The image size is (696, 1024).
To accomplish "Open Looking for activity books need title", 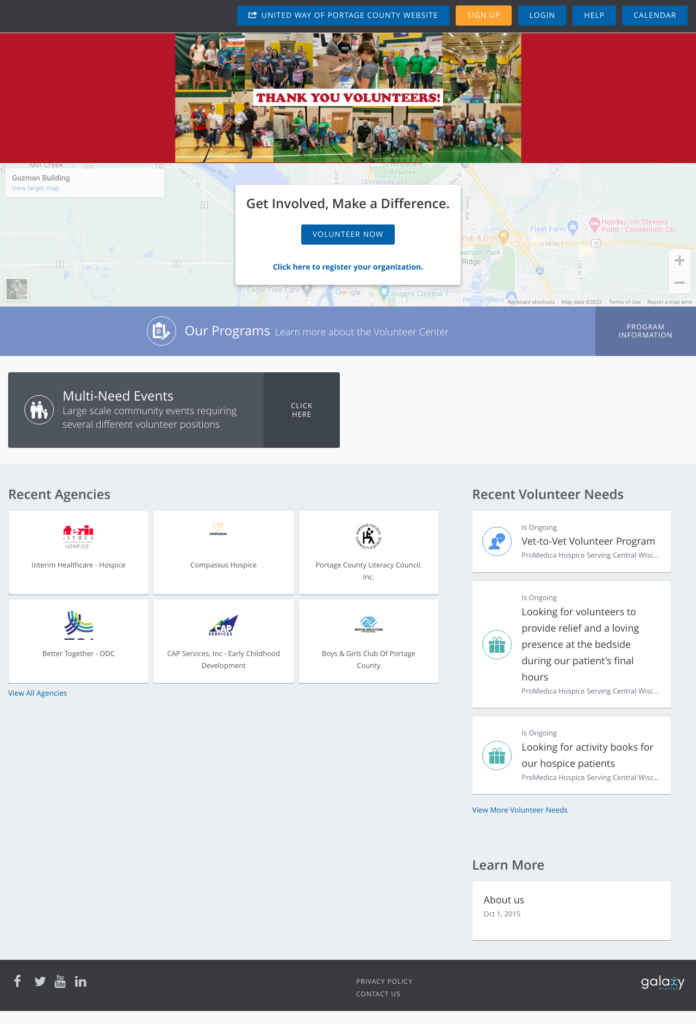I will 587,755.
